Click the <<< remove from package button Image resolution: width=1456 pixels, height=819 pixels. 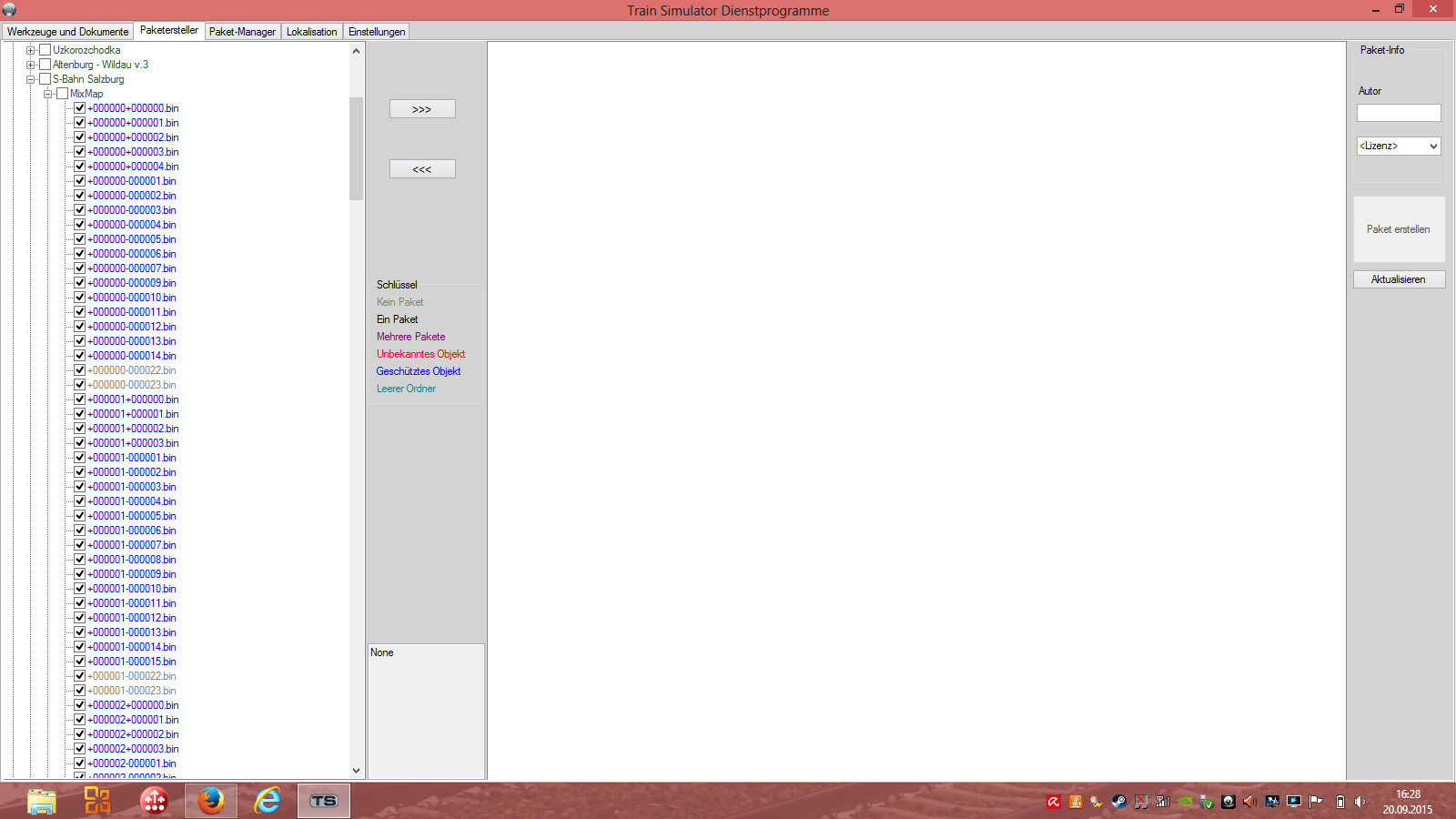pyautogui.click(x=422, y=169)
